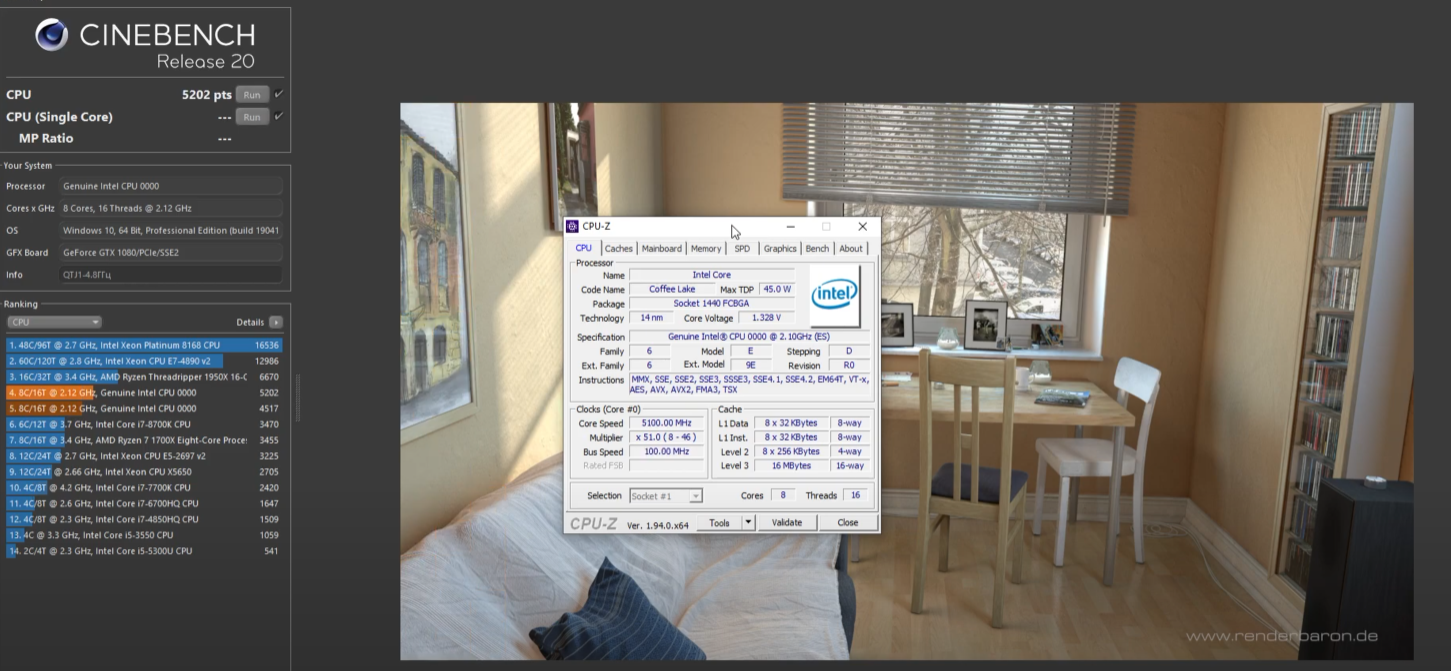Switch to the Caches tab
This screenshot has height=671, width=1451.
coord(619,248)
